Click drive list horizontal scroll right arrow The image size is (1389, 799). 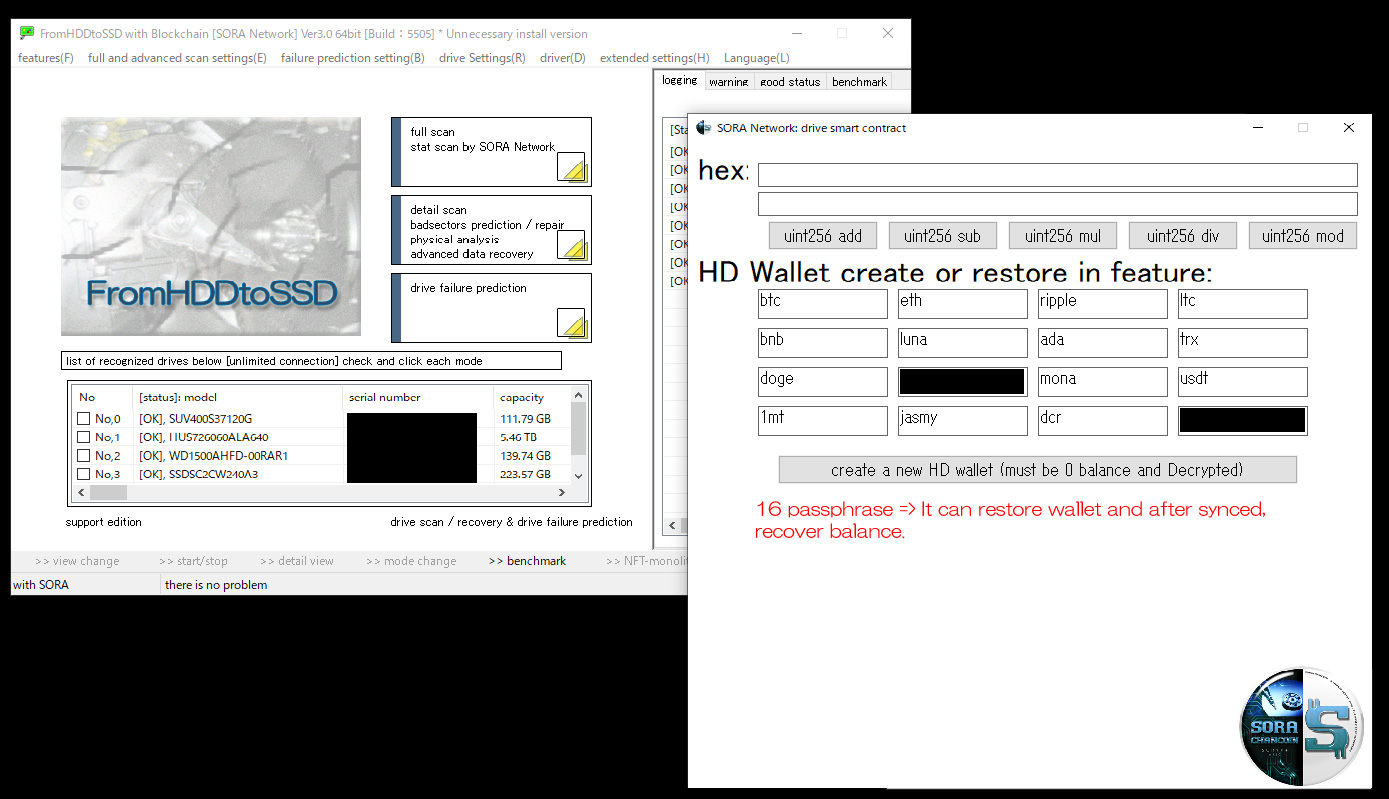(562, 493)
